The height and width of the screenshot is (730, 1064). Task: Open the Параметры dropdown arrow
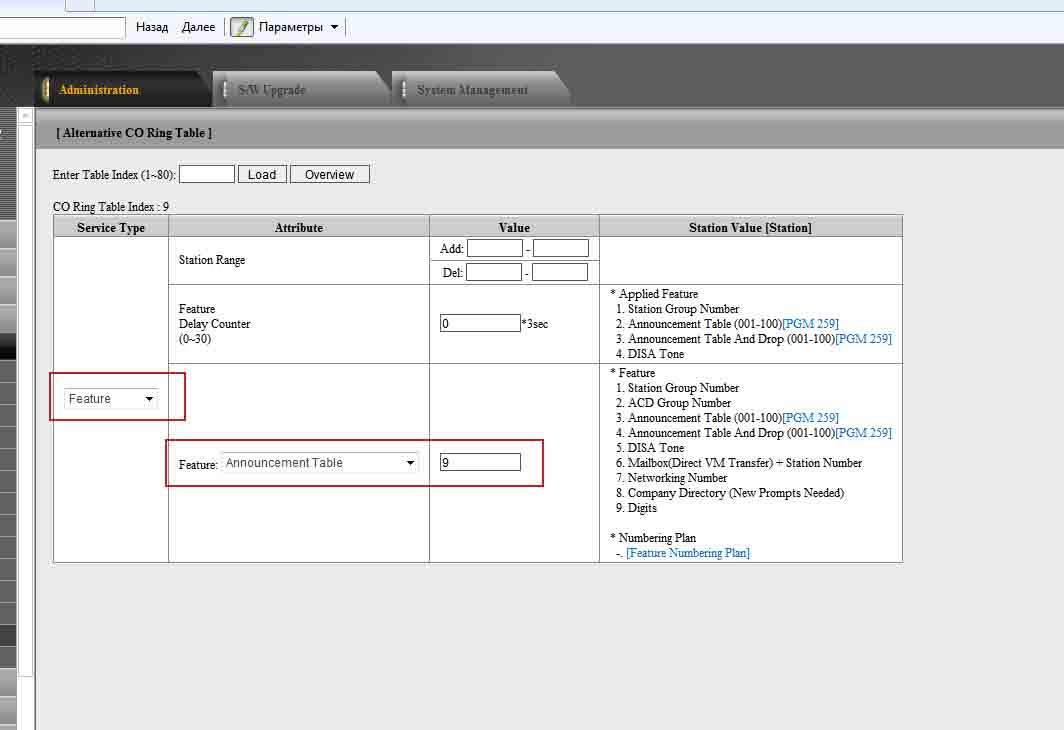[x=334, y=27]
